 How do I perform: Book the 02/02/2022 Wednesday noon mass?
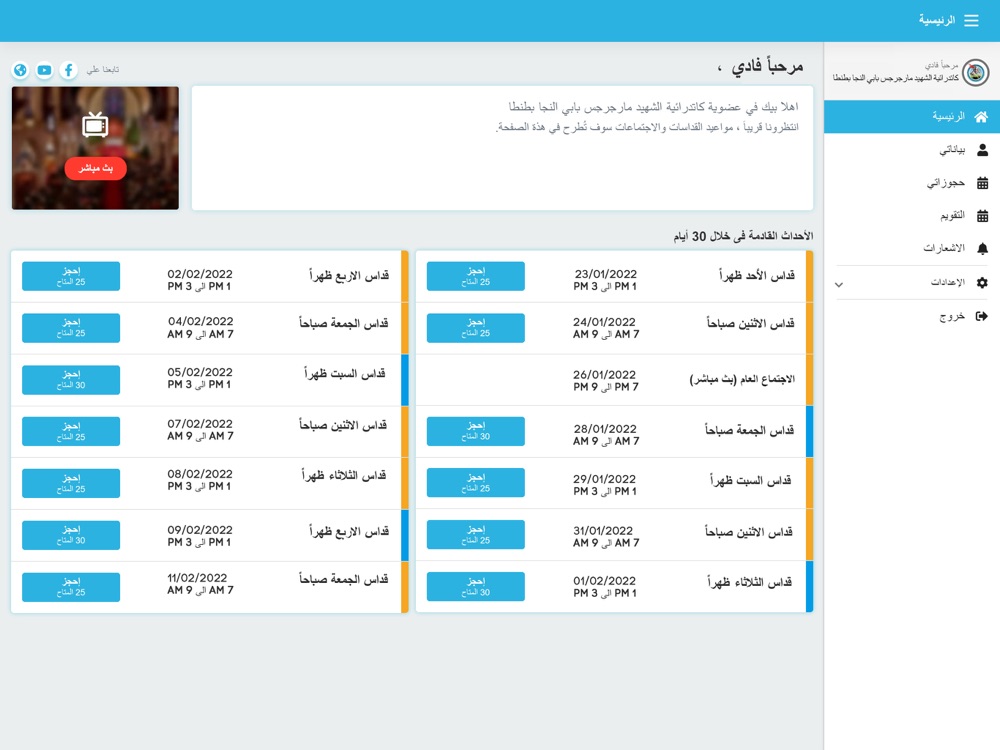(x=71, y=276)
